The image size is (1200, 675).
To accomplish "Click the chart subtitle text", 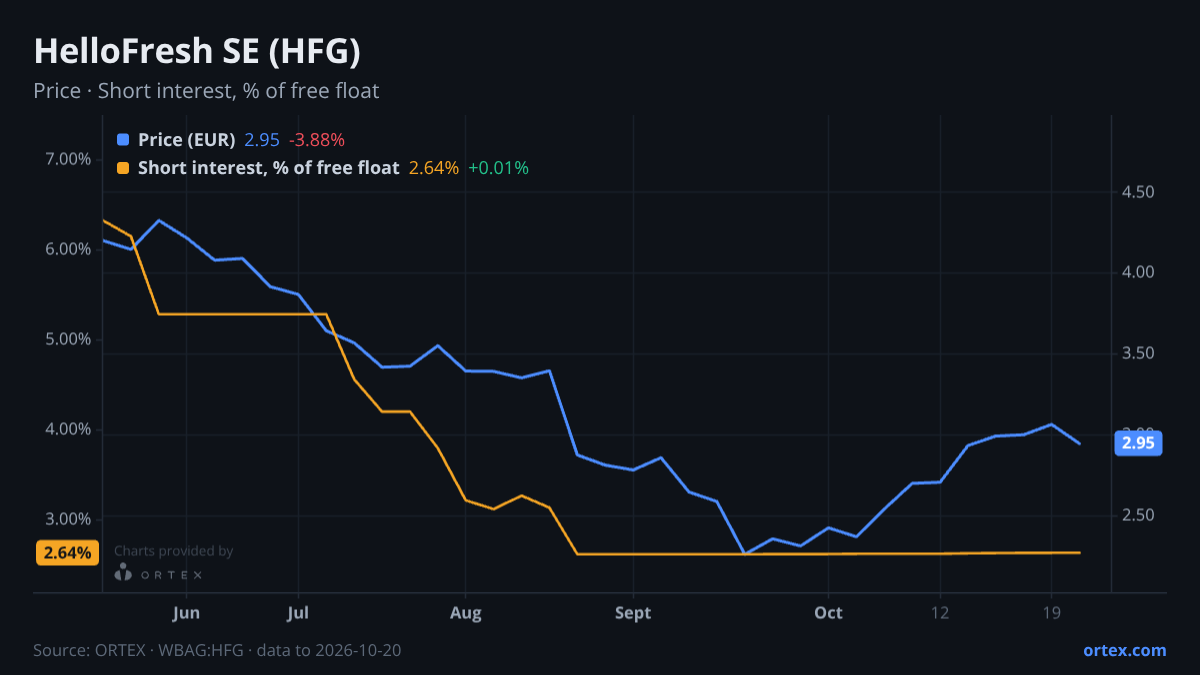I will (206, 91).
